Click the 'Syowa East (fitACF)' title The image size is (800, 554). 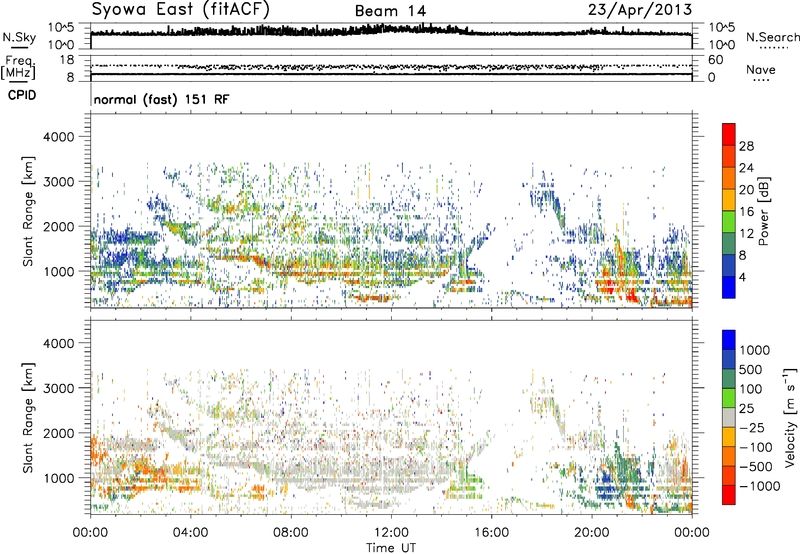point(180,10)
